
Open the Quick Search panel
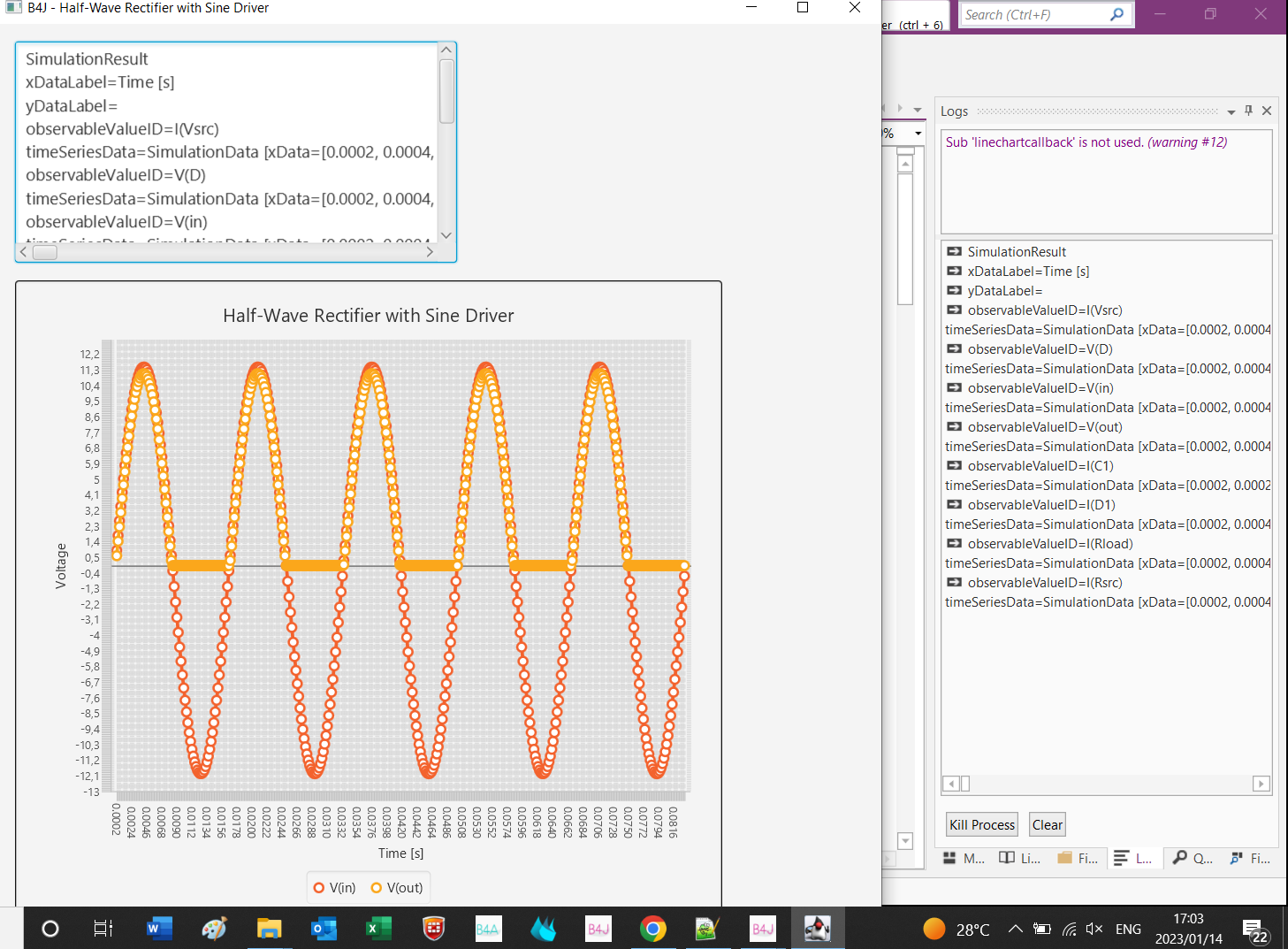(x=1192, y=858)
